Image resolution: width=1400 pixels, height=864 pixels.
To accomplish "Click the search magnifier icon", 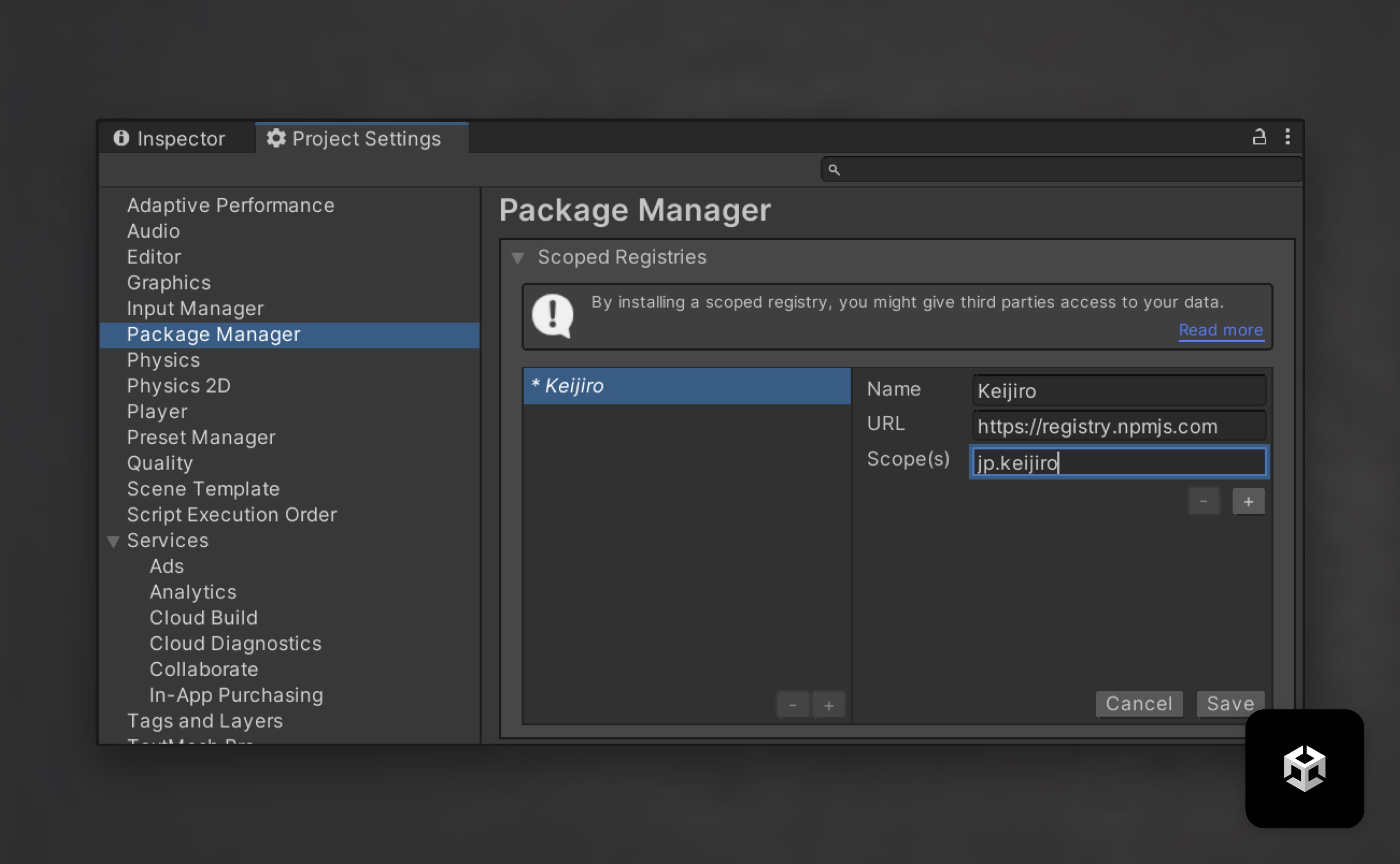I will click(834, 170).
